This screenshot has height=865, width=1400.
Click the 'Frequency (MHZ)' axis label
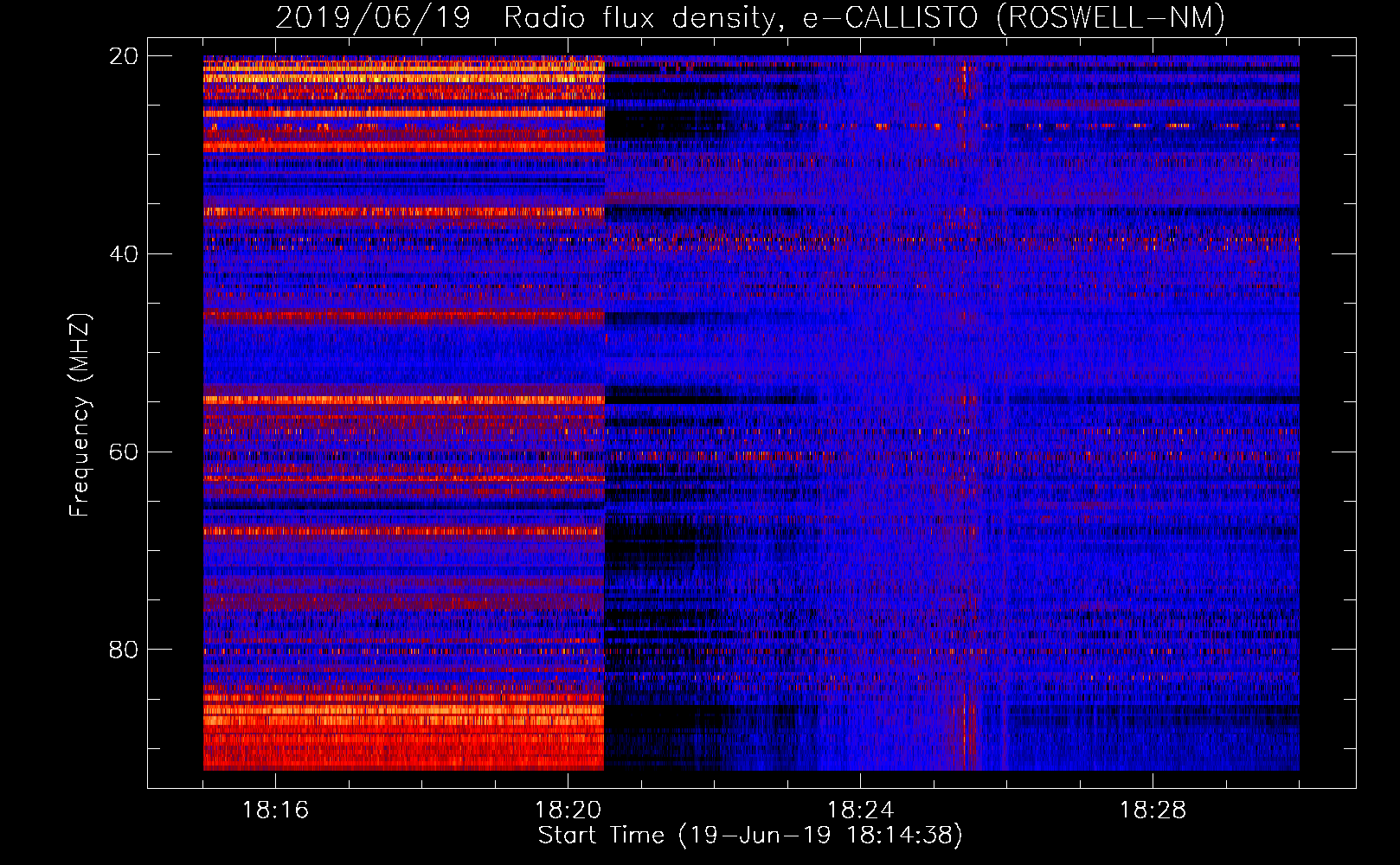[x=79, y=415]
